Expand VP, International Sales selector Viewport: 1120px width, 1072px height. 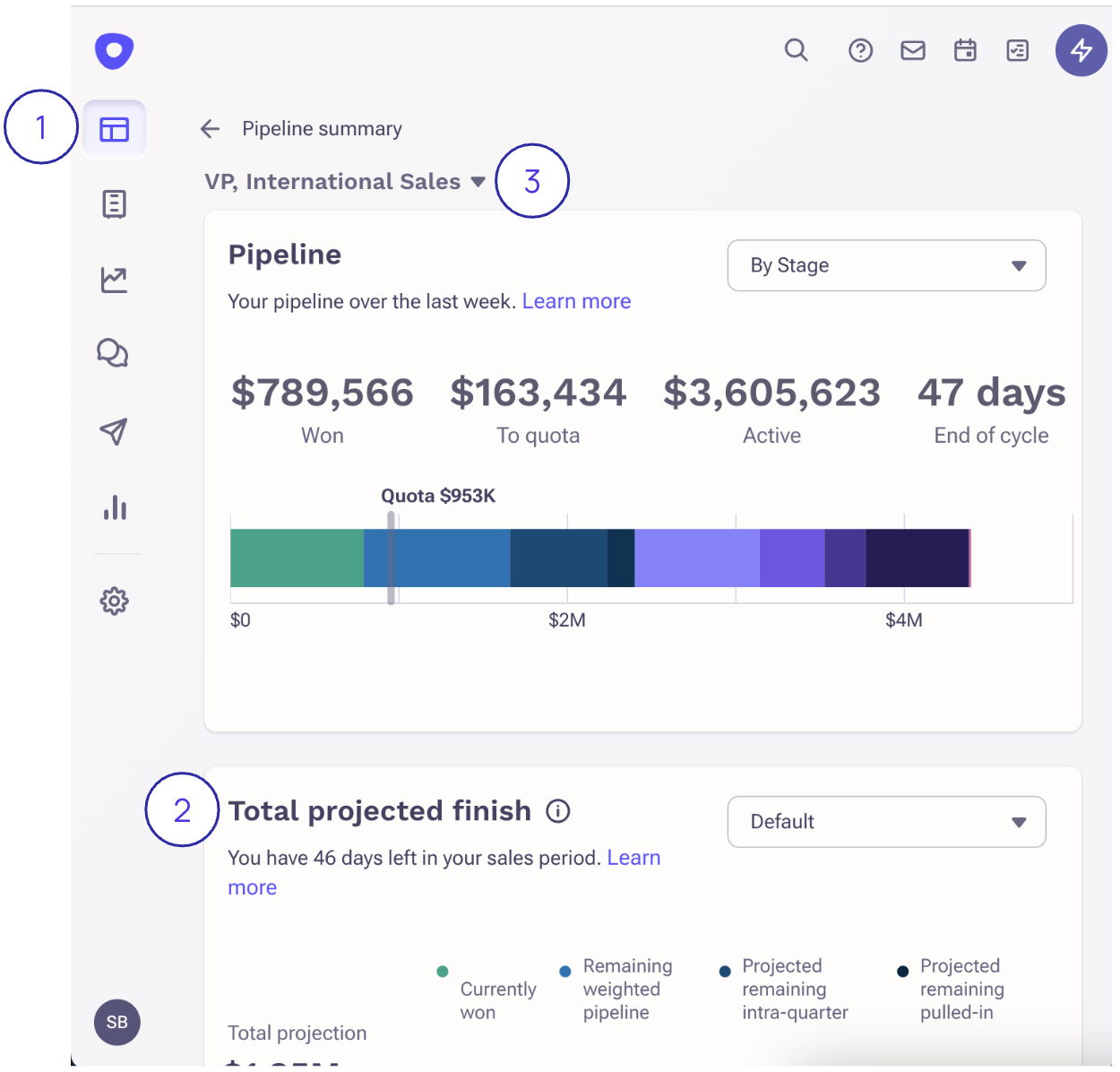pos(345,181)
